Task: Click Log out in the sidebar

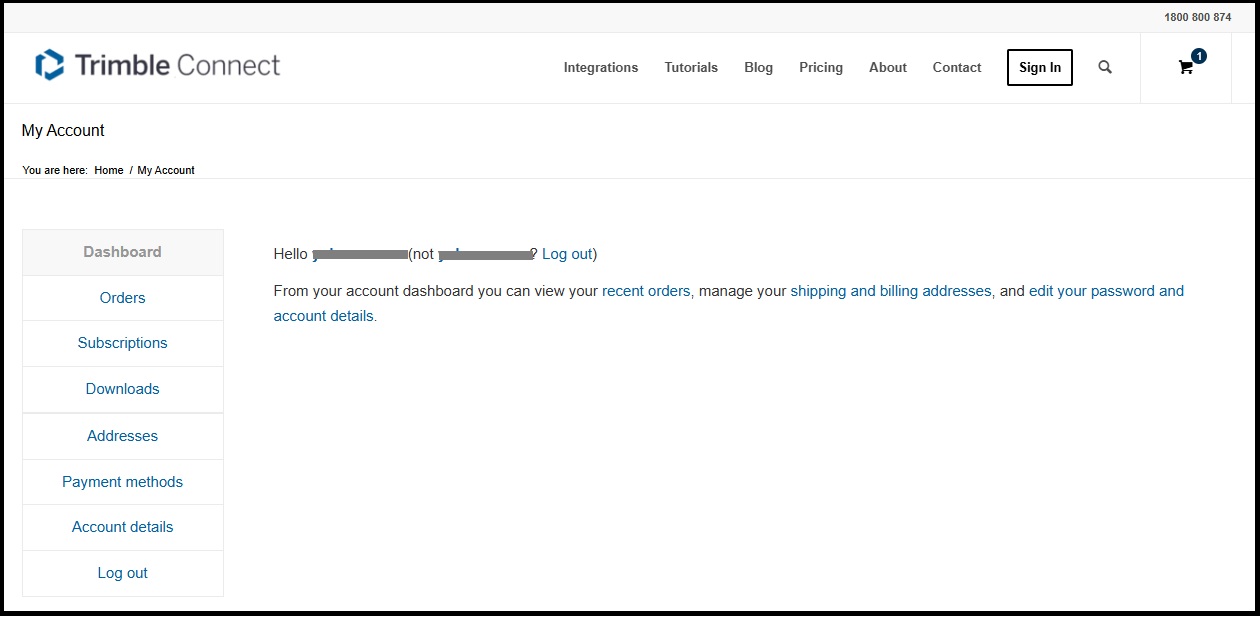Action: click(x=123, y=573)
